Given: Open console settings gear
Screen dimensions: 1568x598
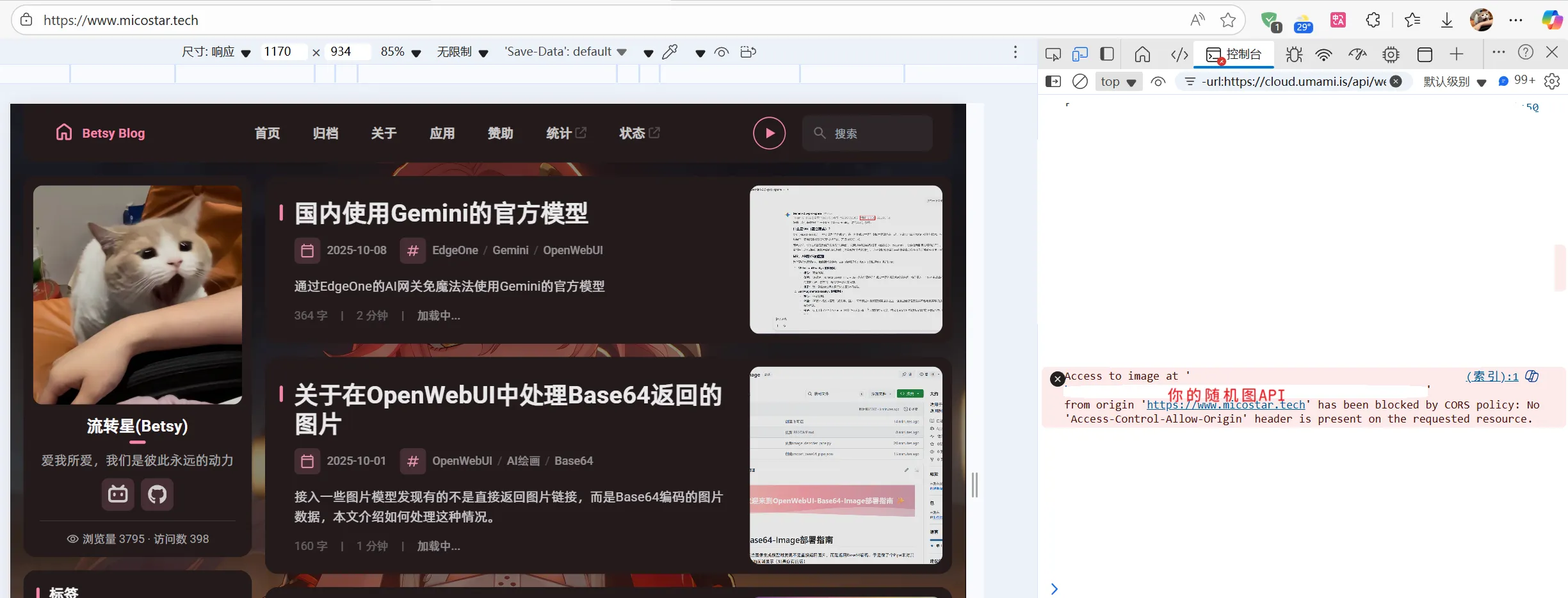Looking at the screenshot, I should (x=1552, y=81).
